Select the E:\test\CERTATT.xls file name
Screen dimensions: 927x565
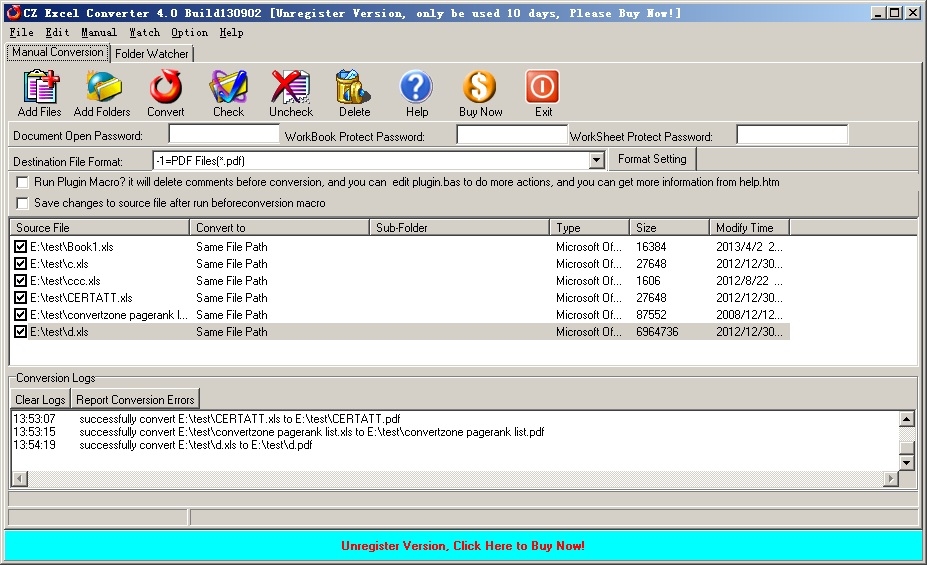[81, 297]
